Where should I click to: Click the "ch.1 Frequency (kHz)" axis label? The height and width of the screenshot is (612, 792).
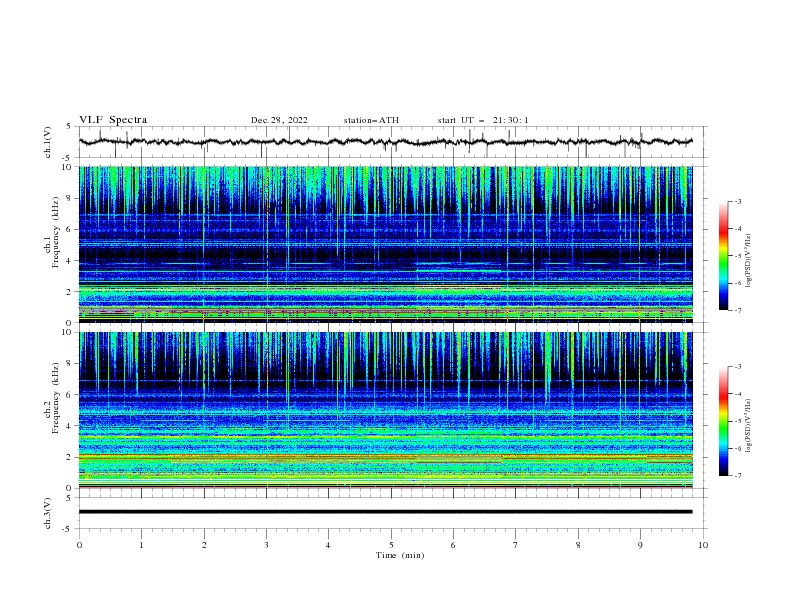click(x=52, y=233)
